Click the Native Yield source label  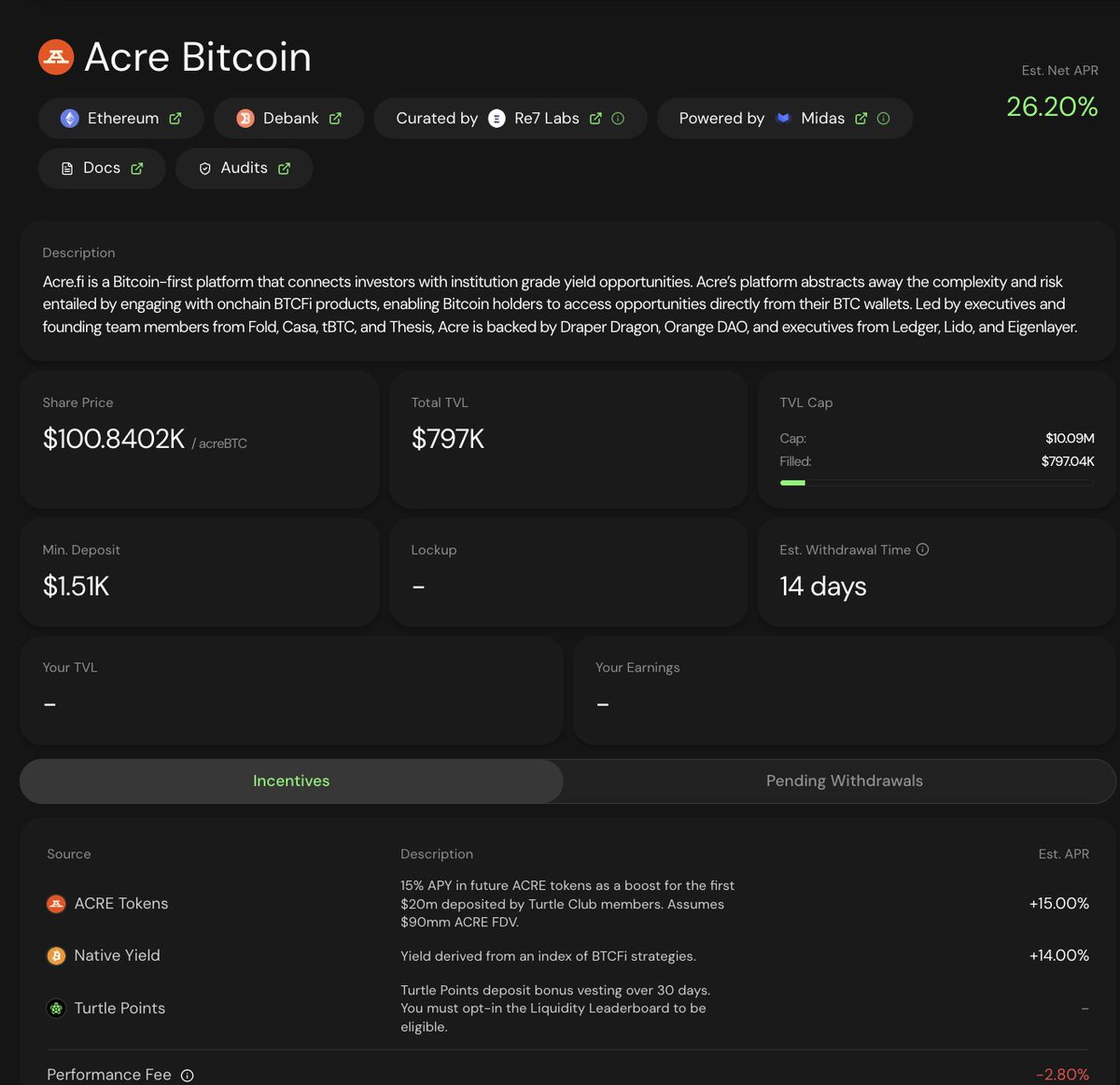[118, 956]
